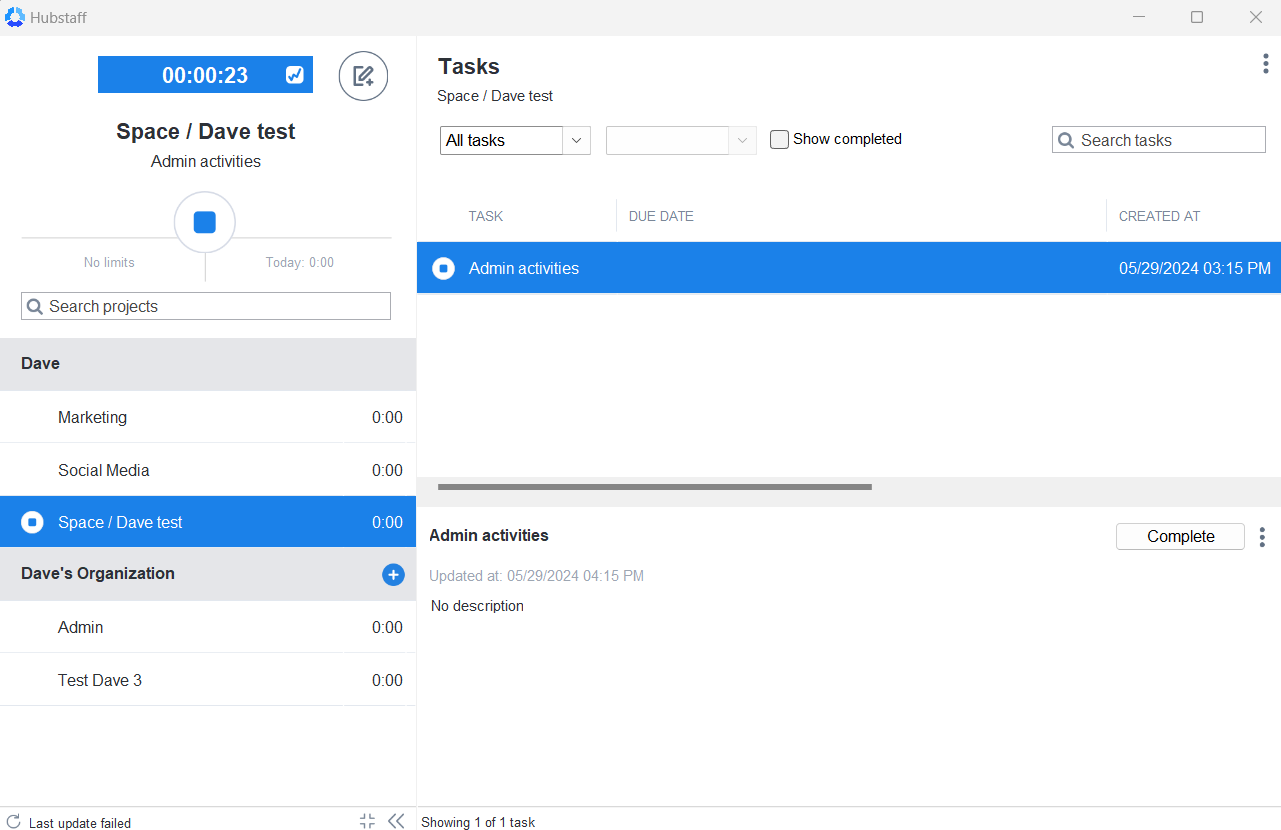The width and height of the screenshot is (1281, 830).
Task: Click stop icon on Space / Dave test project
Action: (32, 522)
